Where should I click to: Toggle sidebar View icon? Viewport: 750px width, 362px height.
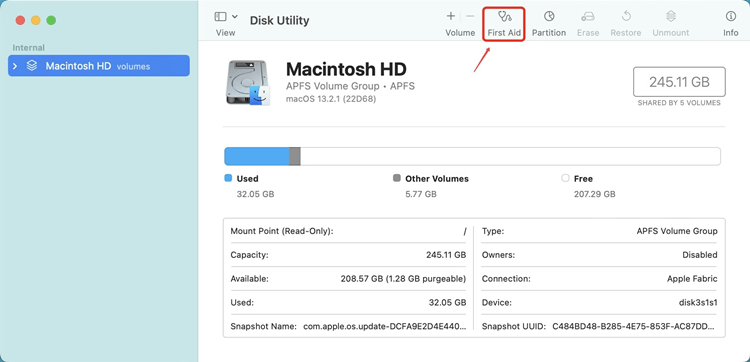(221, 17)
